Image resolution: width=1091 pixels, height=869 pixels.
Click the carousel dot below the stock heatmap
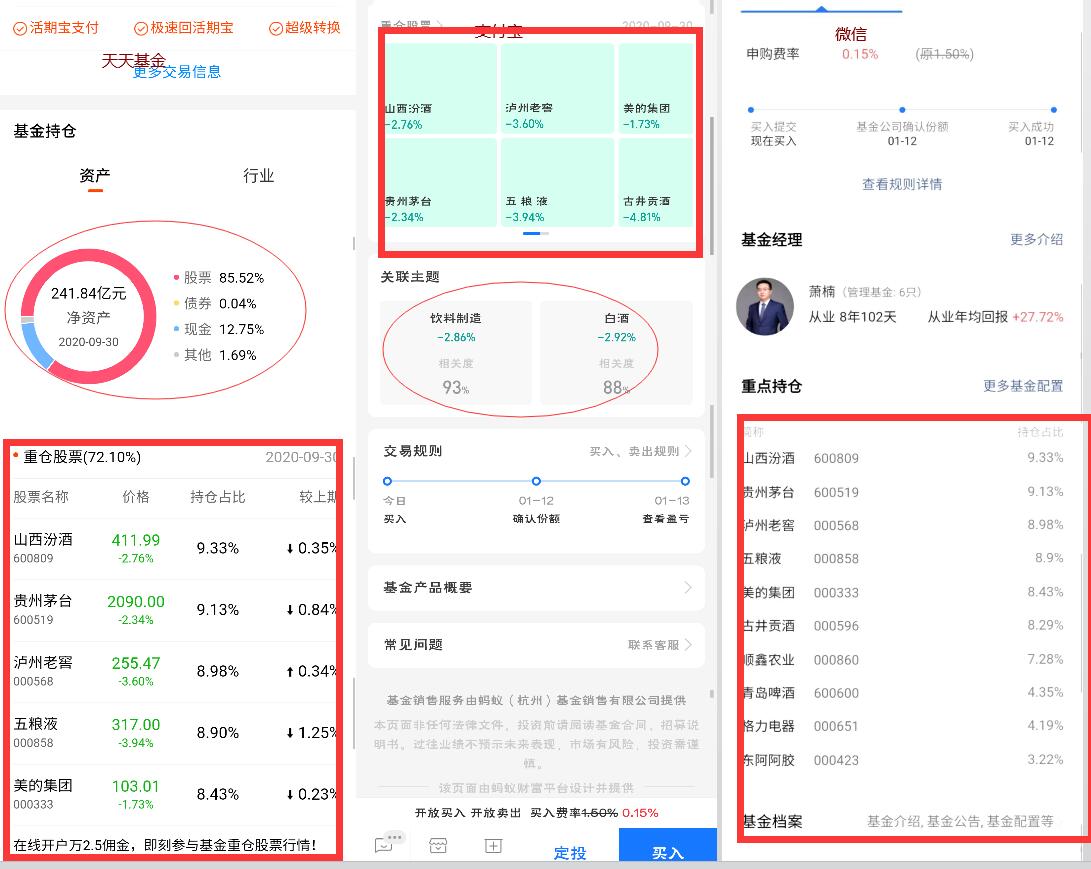tap(536, 233)
